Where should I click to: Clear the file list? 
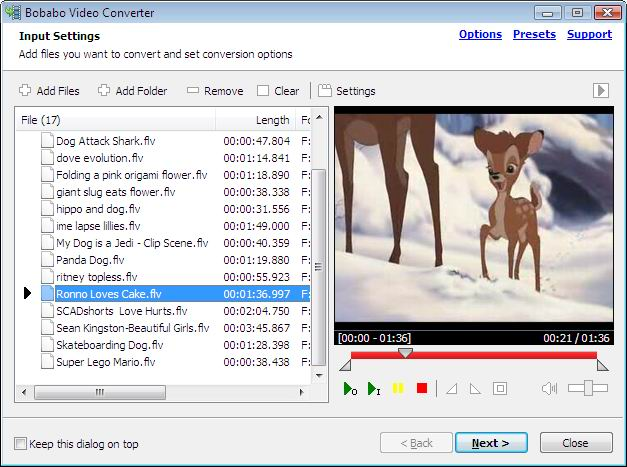tap(278, 91)
